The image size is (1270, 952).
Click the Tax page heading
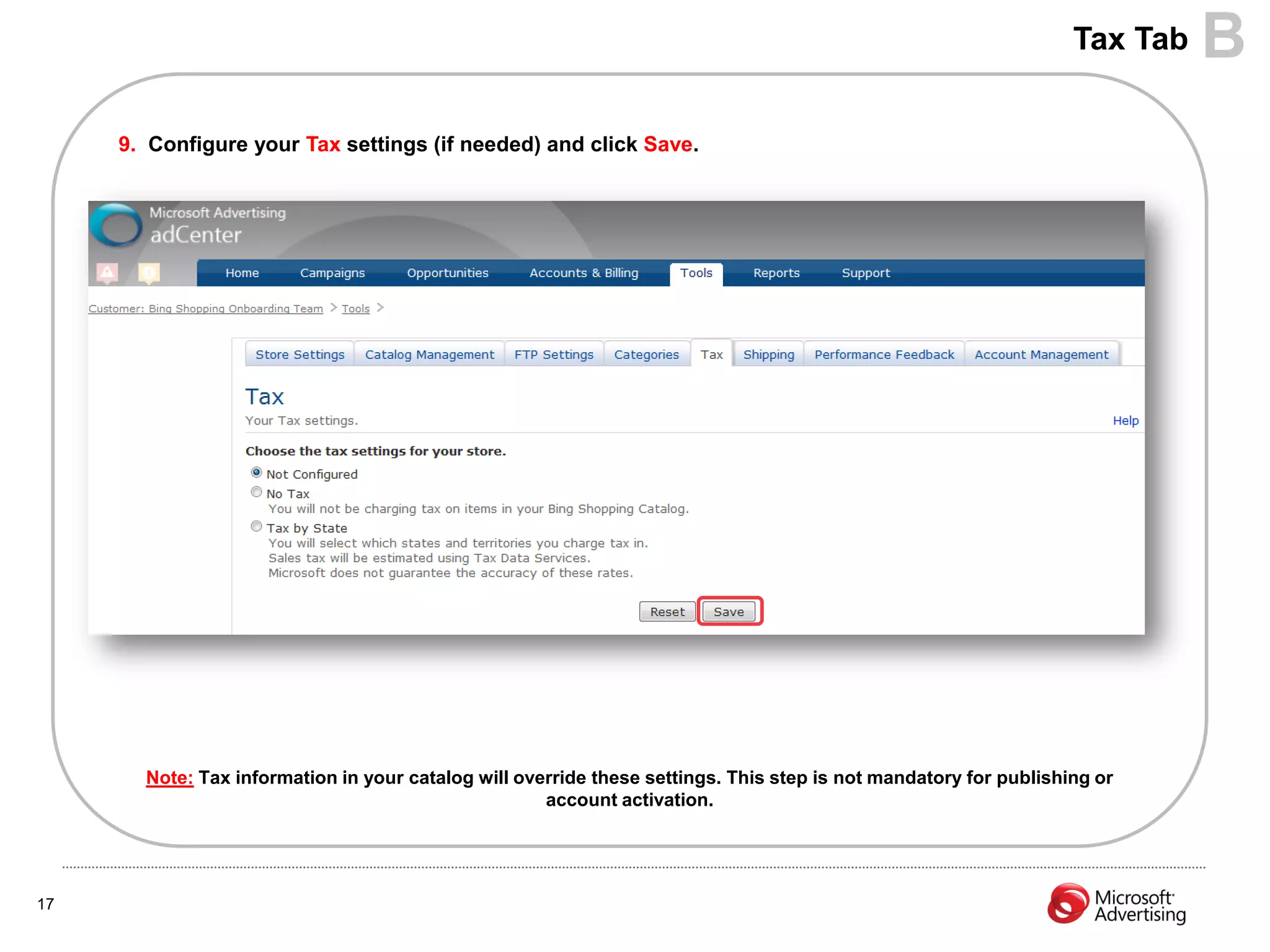tap(265, 397)
